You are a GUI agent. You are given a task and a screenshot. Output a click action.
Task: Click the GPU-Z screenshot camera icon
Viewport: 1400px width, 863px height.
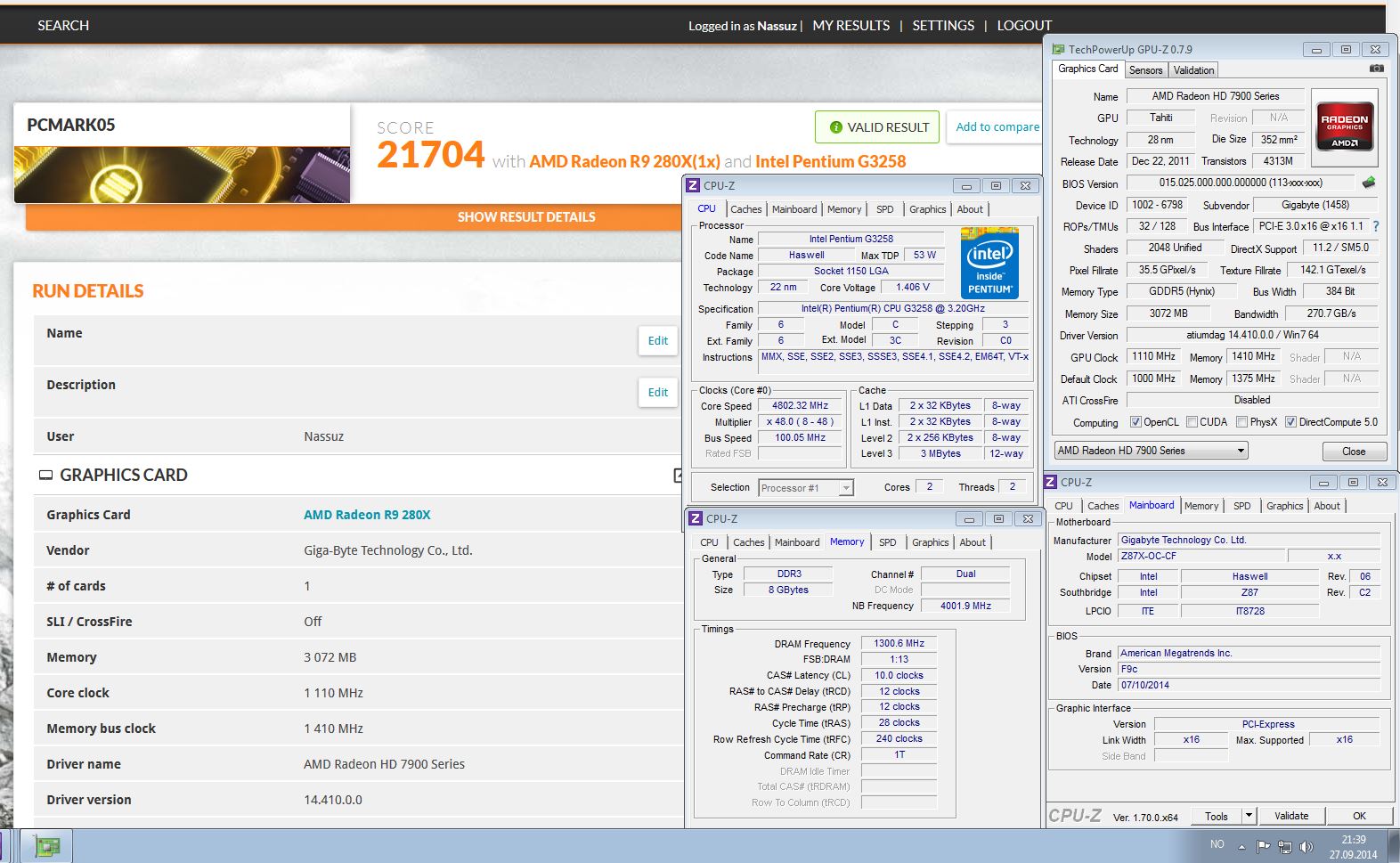(1376, 69)
